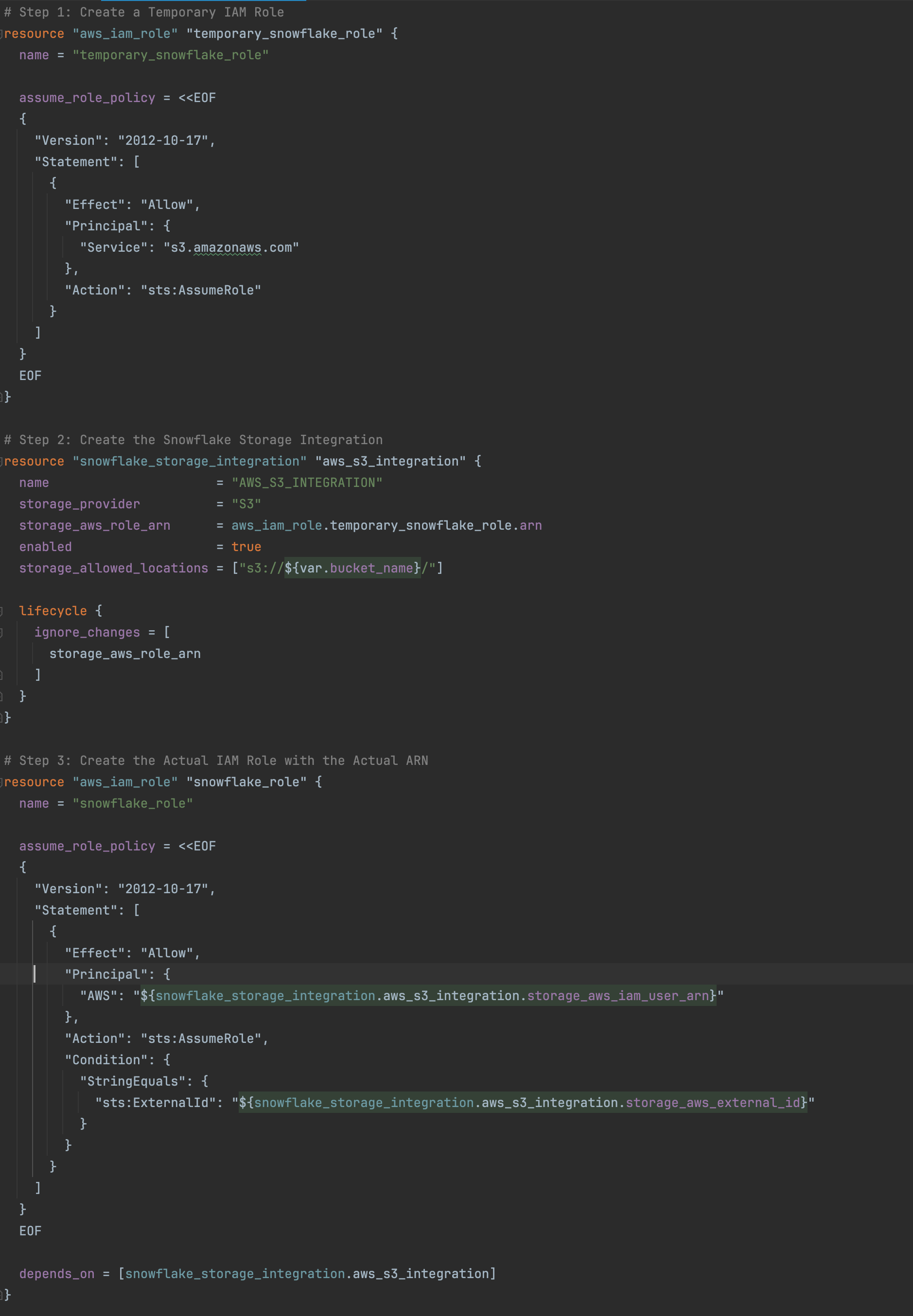
Task: Collapse the ignore_changes list via its fold marker
Action: pos(2,632)
